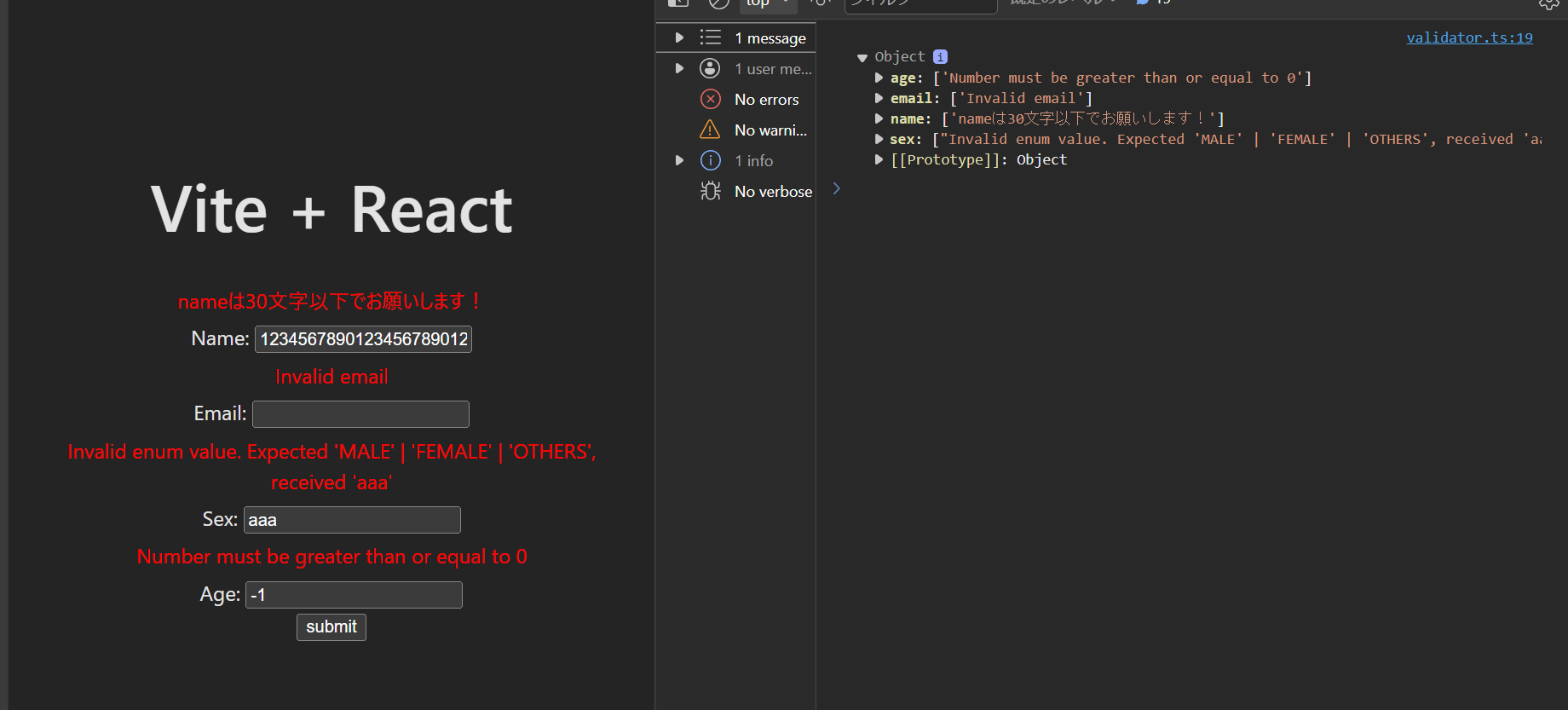Click the page error 'Number must be greater than or equal to 0'
This screenshot has width=1568, height=710.
(331, 557)
